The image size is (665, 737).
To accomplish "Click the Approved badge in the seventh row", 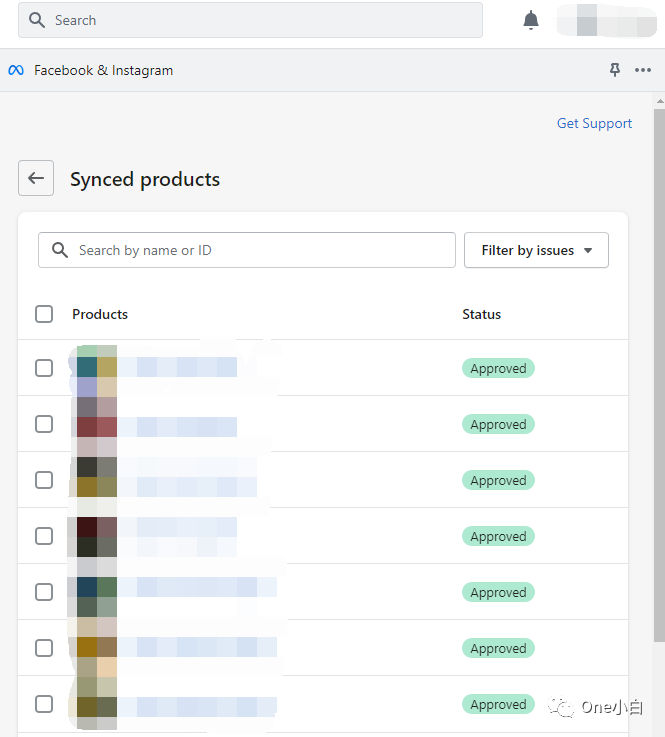I will tap(498, 704).
